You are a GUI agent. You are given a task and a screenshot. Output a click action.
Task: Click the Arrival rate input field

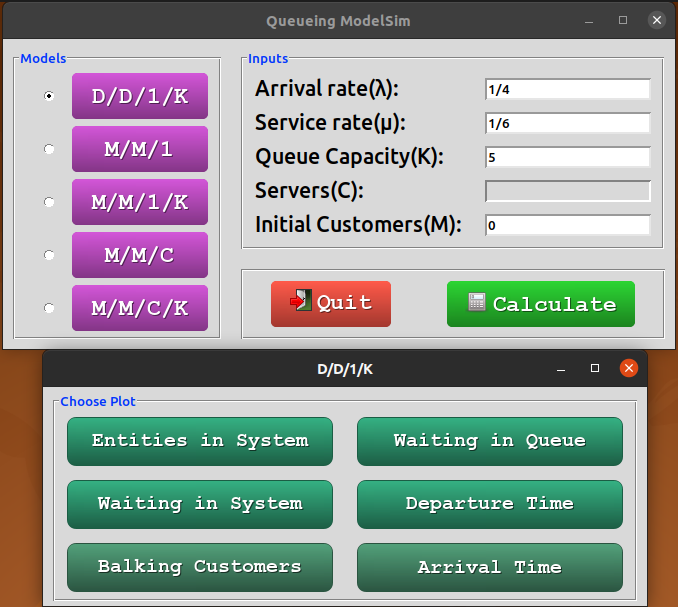(567, 89)
